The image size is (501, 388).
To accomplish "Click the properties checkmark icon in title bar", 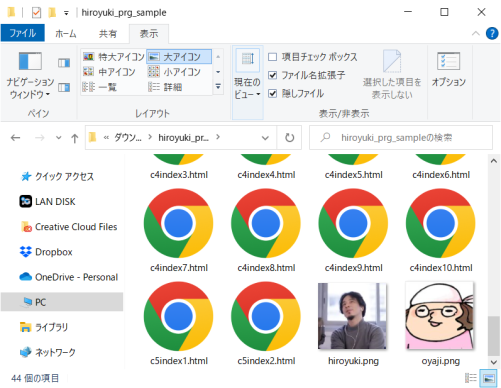I will click(36, 13).
